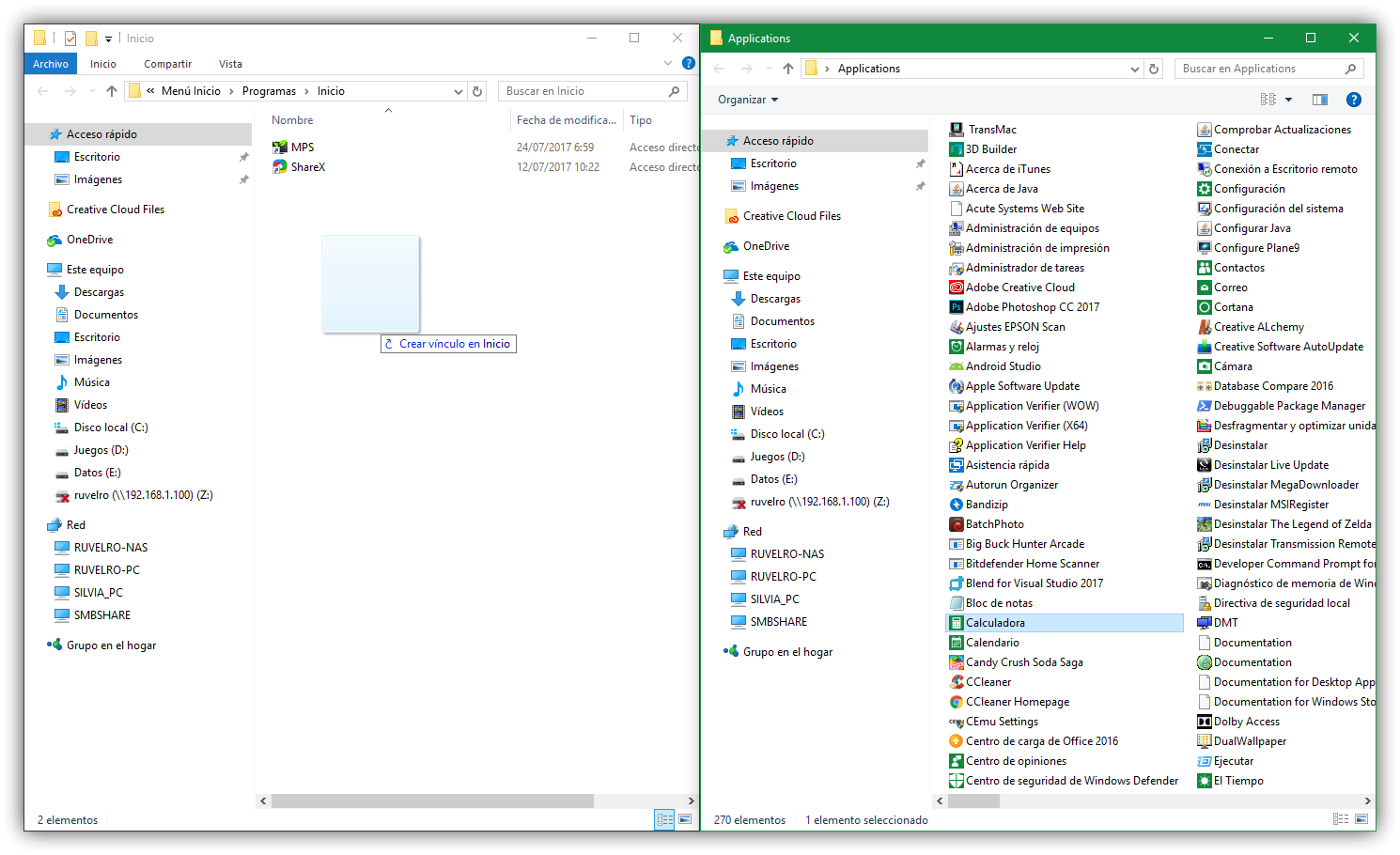The height and width of the screenshot is (855, 1400).
Task: Select Candy Crush Soda Saga
Action: point(1016,662)
